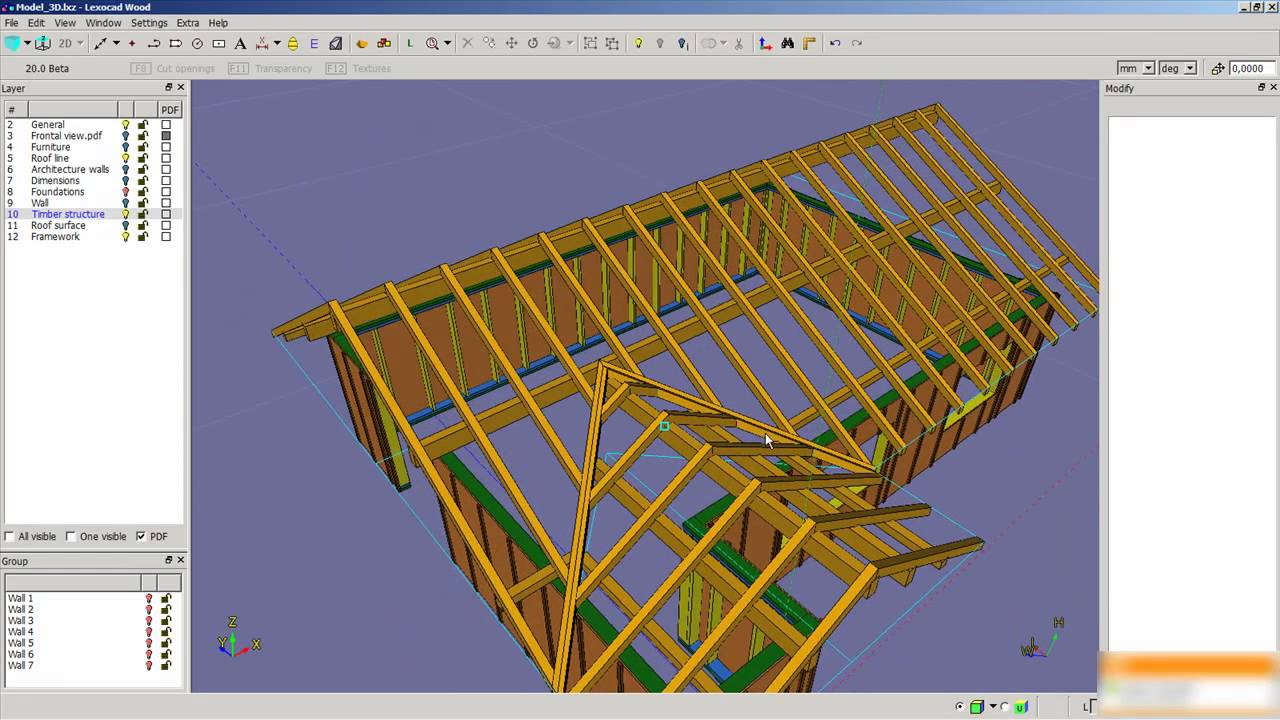The image size is (1280, 720).
Task: Open the Settings menu
Action: (x=149, y=22)
